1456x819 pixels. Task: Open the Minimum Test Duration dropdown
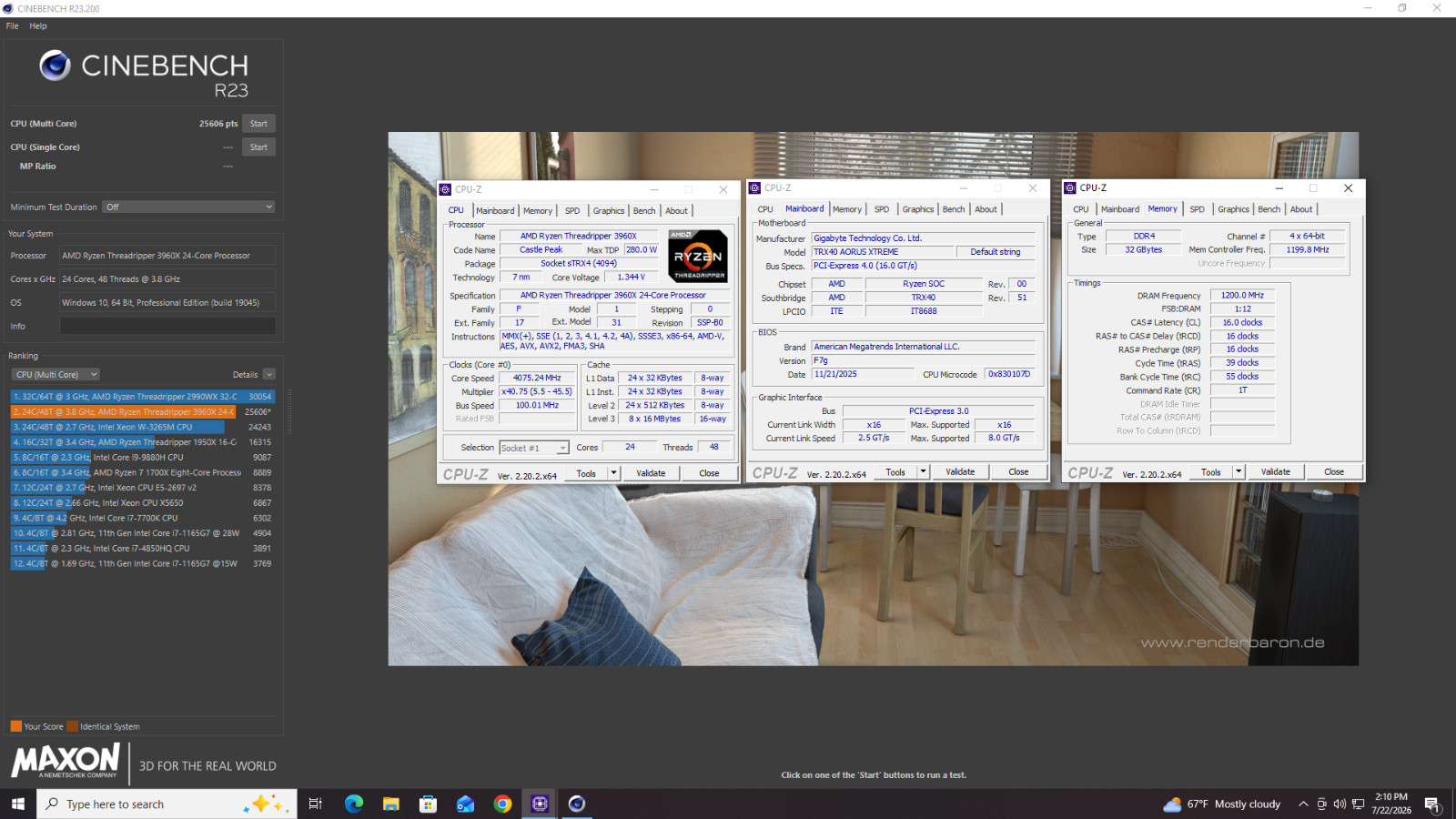(188, 207)
